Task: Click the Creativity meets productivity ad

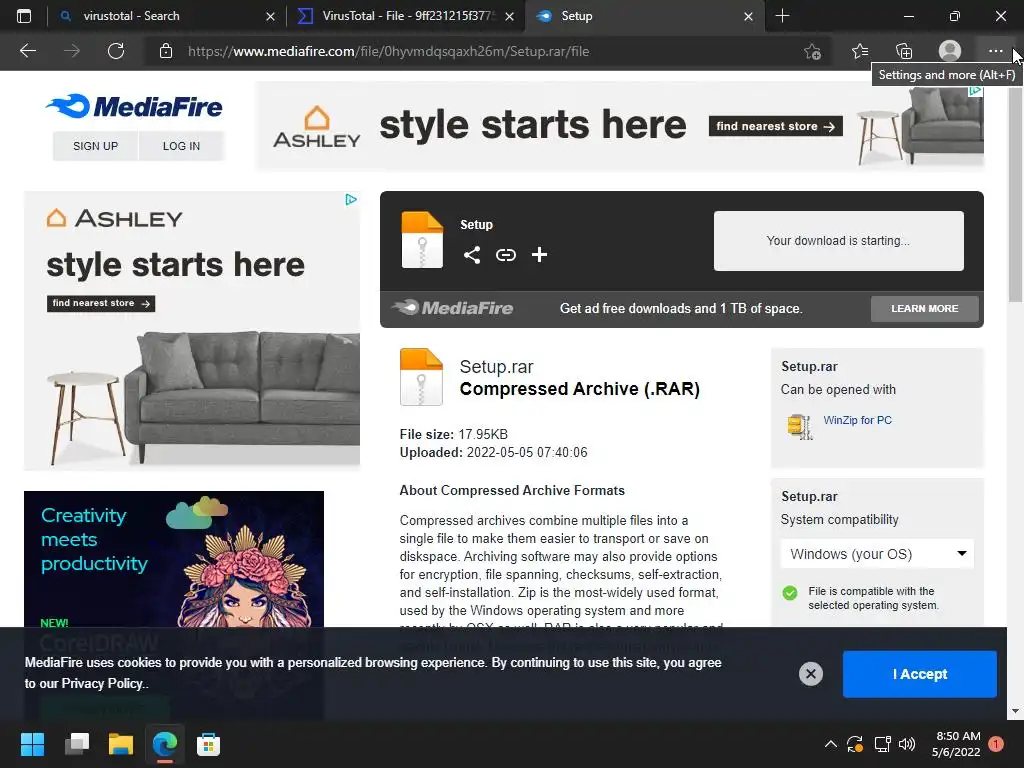Action: click(174, 558)
